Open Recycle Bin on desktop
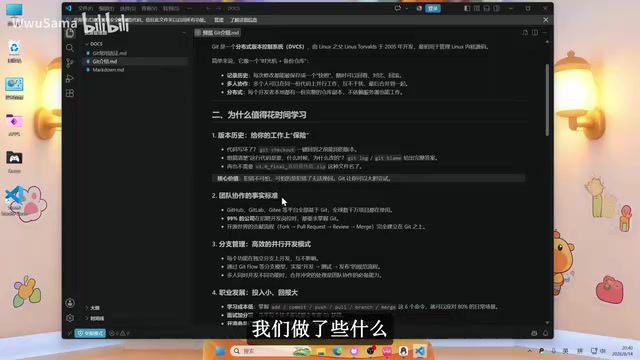This screenshot has width=640, height=360. 14,52
